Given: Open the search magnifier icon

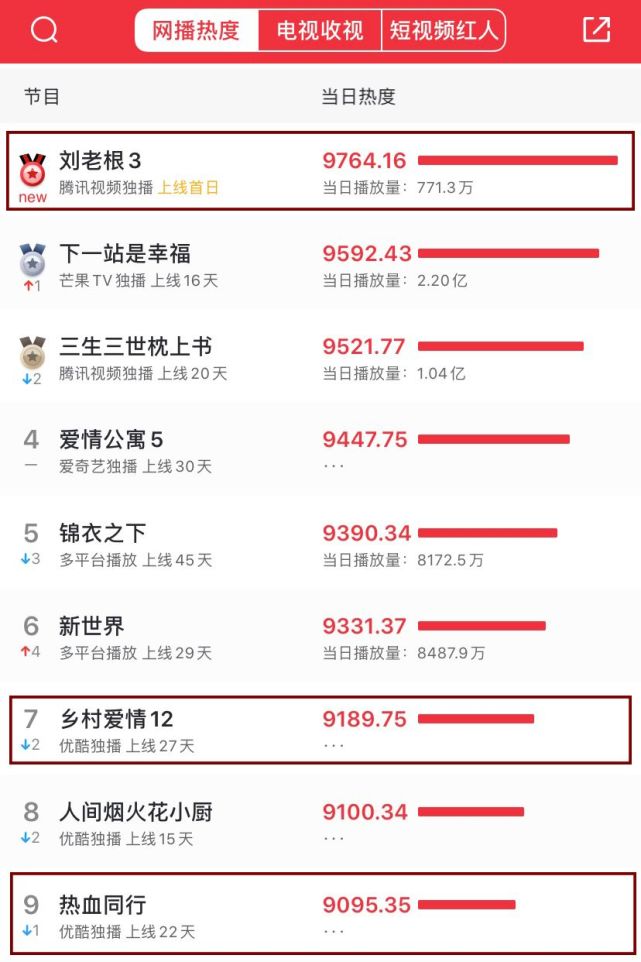Looking at the screenshot, I should tap(44, 31).
